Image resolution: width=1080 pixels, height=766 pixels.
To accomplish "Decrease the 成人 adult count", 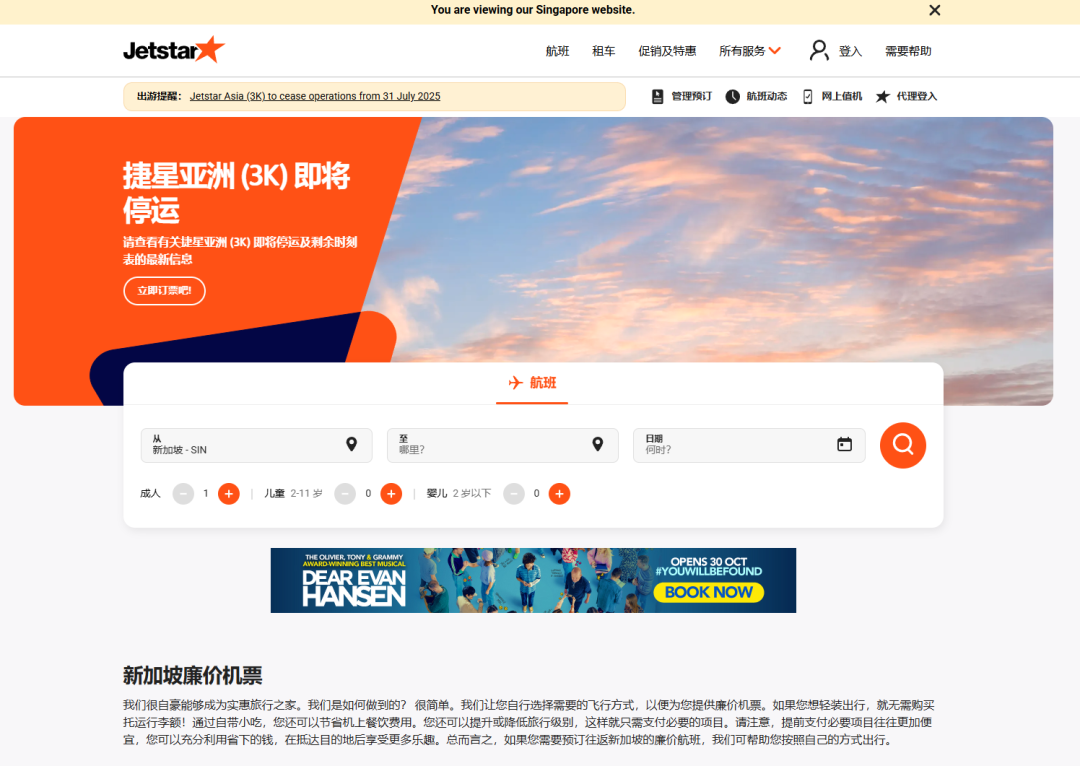I will 183,494.
